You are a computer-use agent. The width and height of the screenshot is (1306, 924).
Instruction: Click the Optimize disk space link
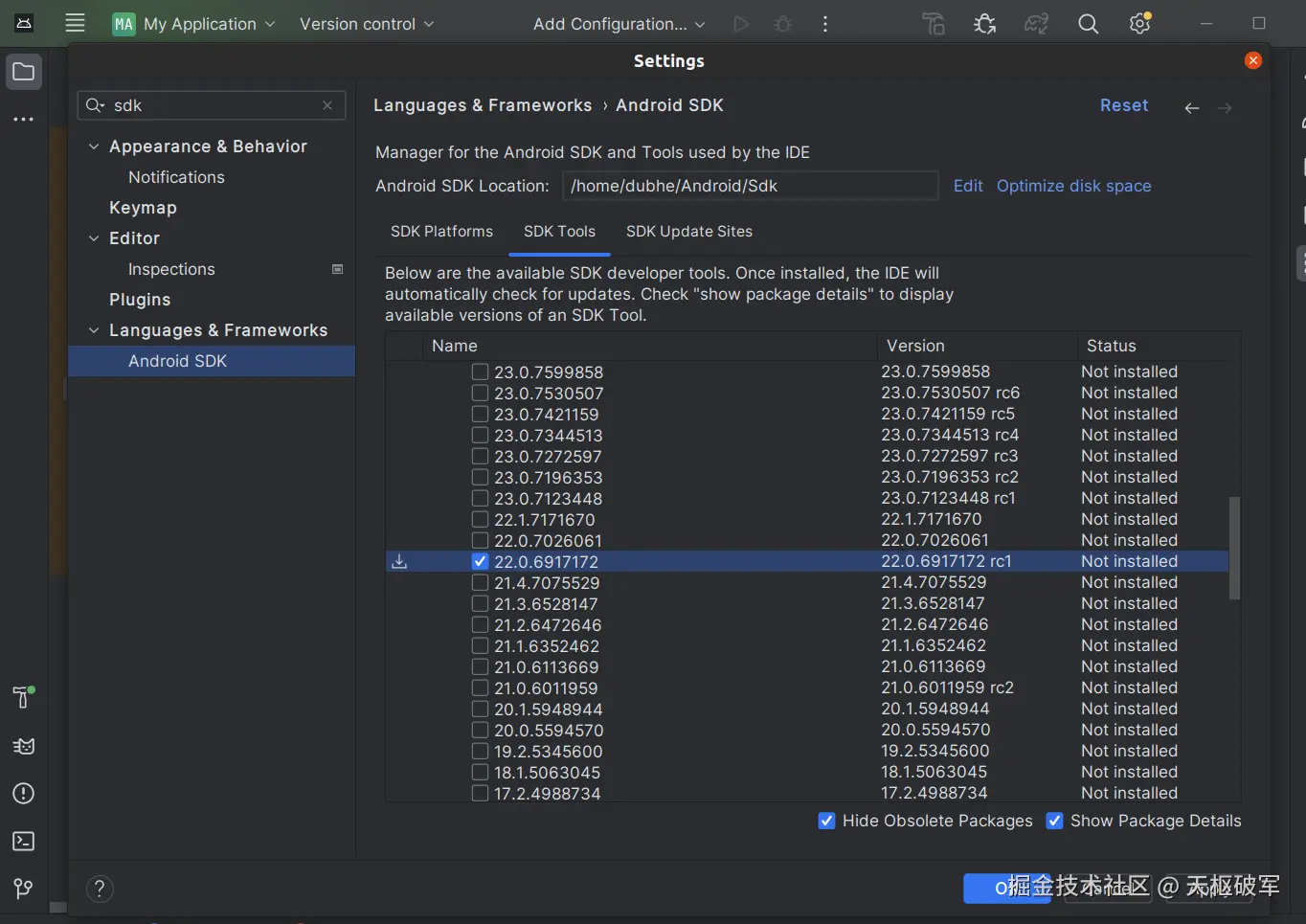(1073, 186)
